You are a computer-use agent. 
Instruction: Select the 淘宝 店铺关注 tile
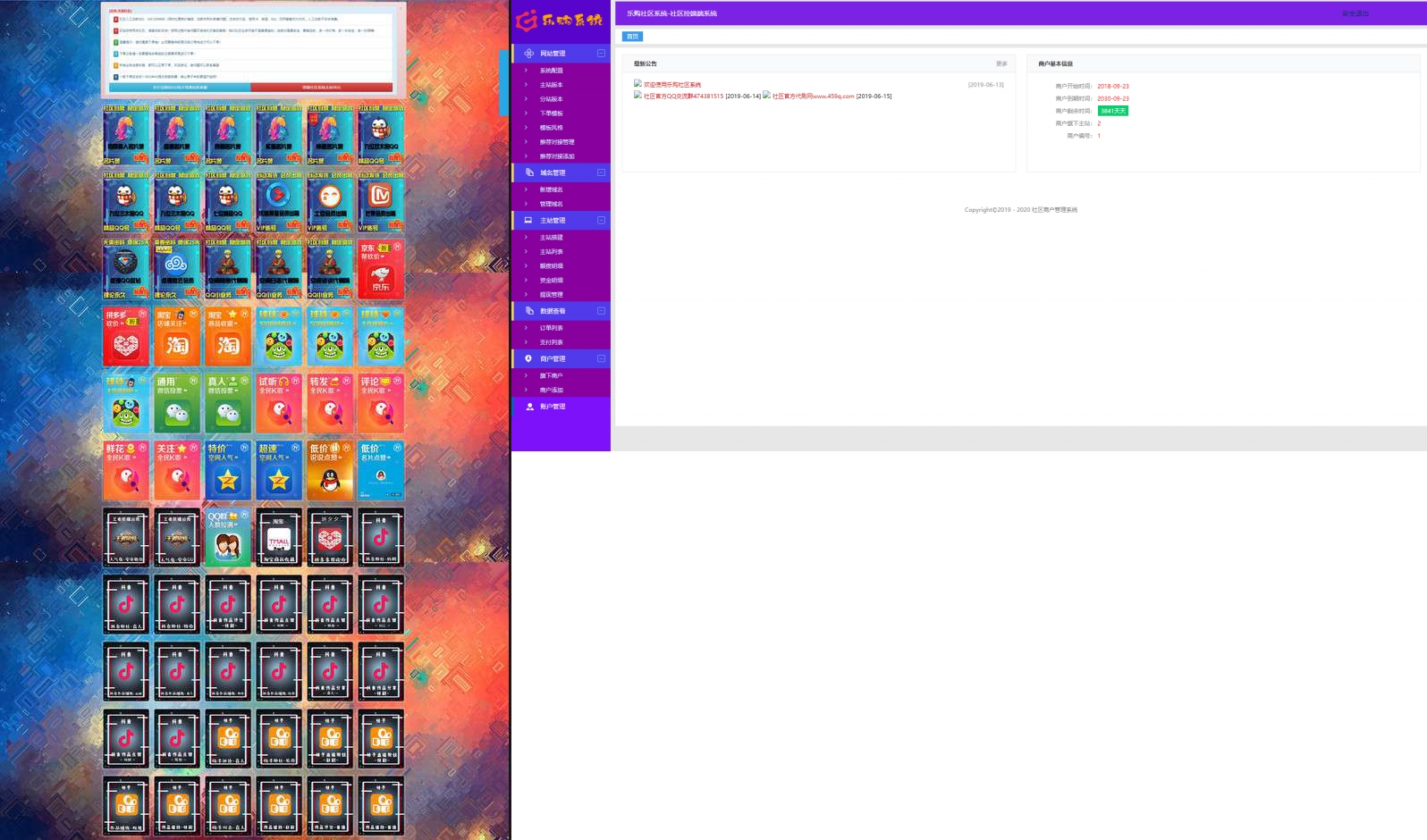tap(177, 336)
